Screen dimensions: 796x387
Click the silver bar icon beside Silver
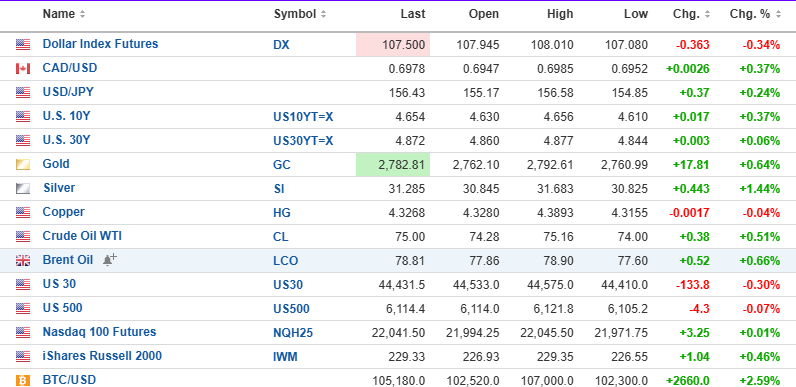pos(23,188)
